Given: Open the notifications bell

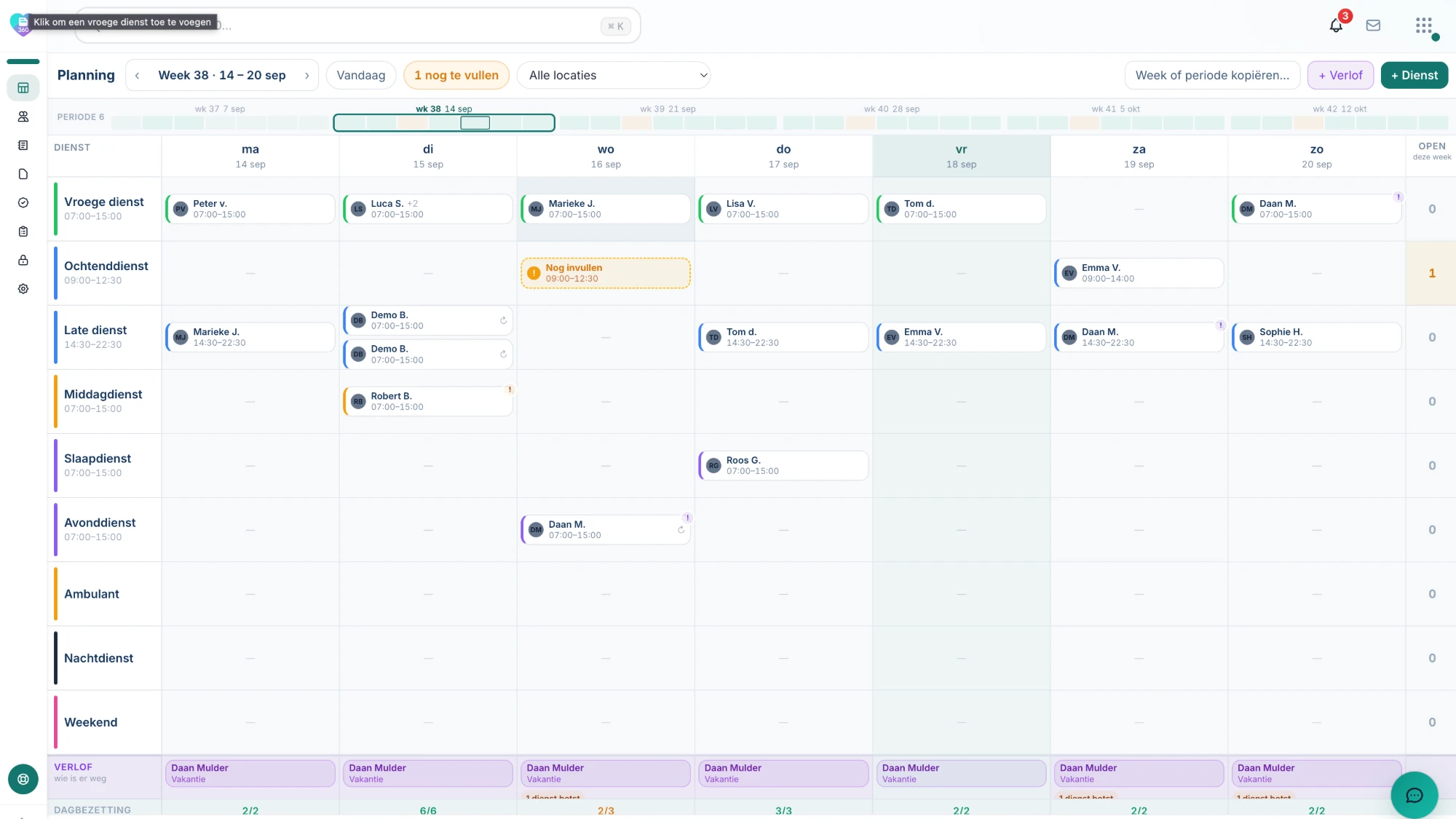Looking at the screenshot, I should (x=1336, y=25).
